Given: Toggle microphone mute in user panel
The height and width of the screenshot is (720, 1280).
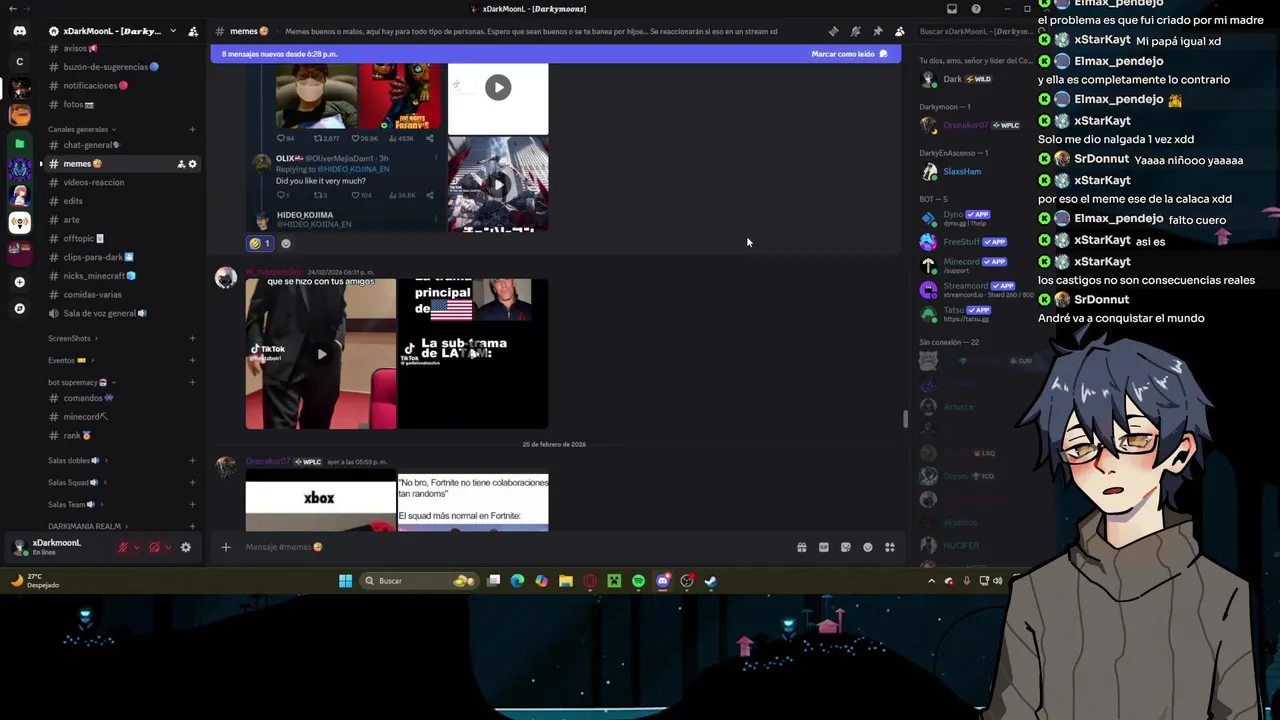Looking at the screenshot, I should [124, 547].
